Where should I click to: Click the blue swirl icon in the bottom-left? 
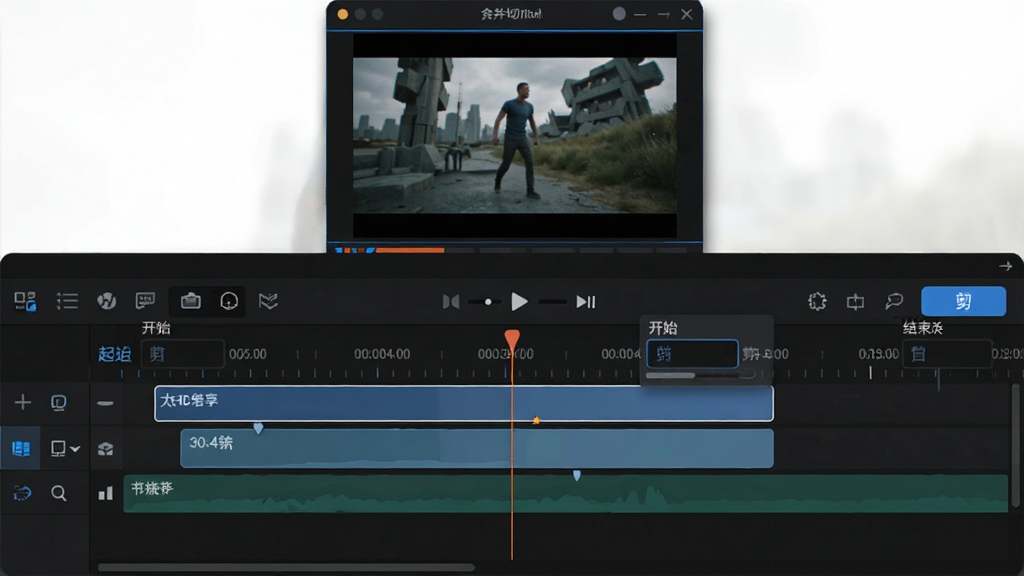point(22,493)
